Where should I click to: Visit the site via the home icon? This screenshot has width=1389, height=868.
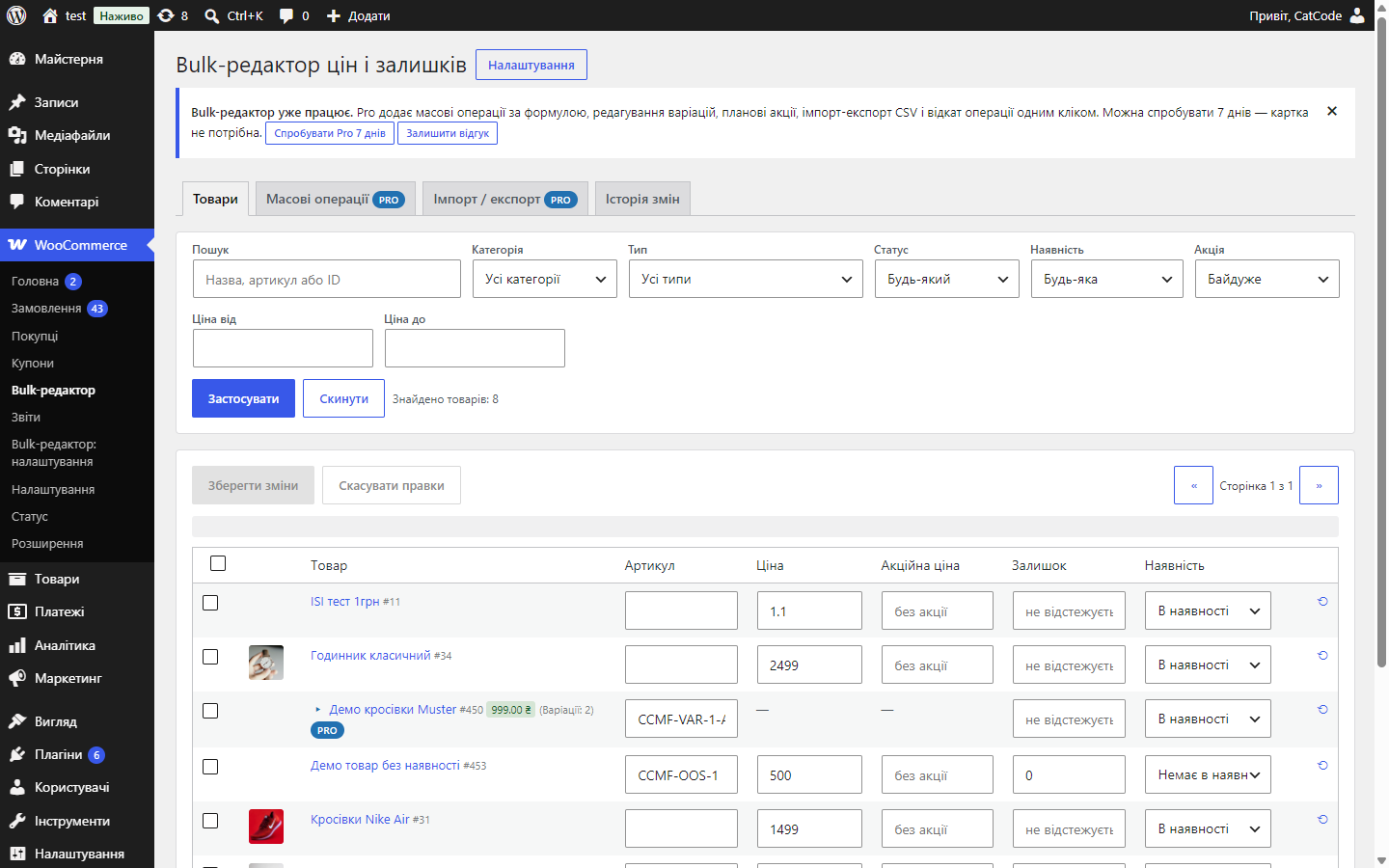tap(50, 15)
